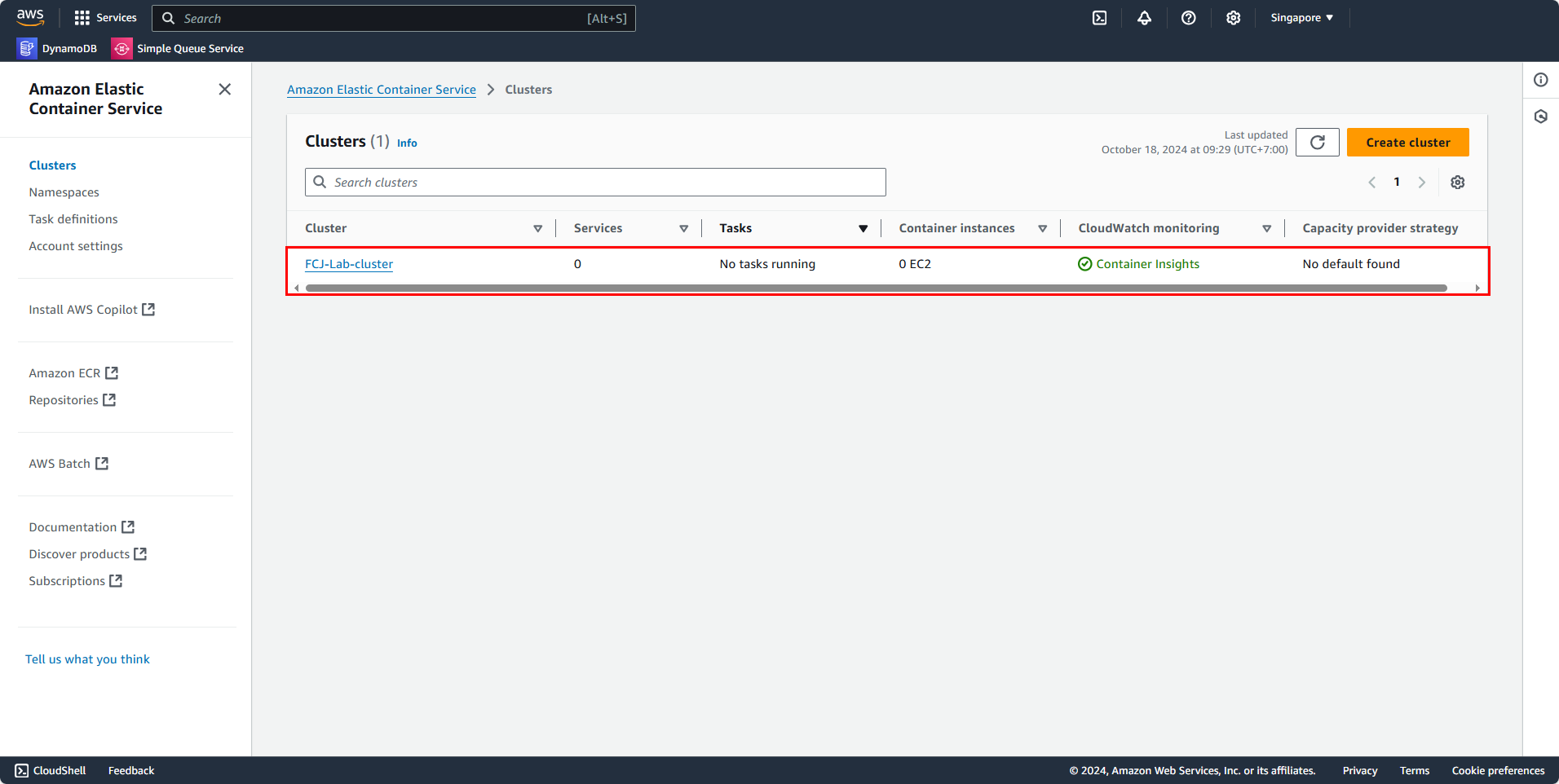Refresh the clusters list

tap(1318, 143)
